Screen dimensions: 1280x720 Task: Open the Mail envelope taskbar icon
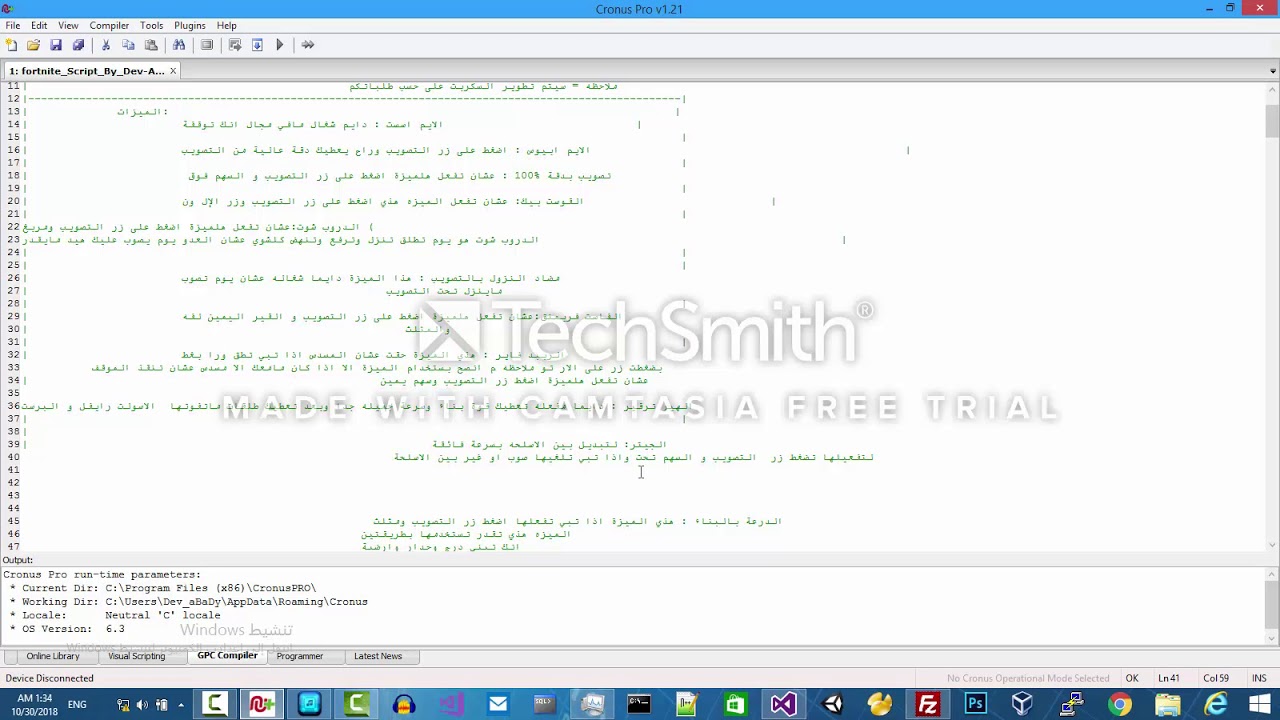click(x=498, y=704)
